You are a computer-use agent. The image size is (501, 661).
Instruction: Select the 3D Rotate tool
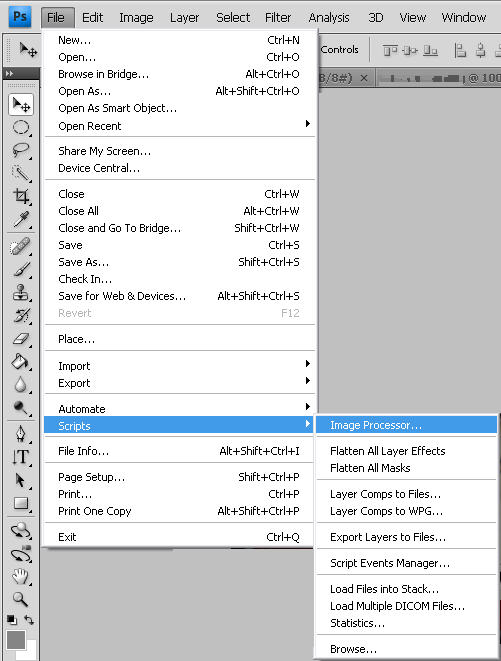(21, 531)
